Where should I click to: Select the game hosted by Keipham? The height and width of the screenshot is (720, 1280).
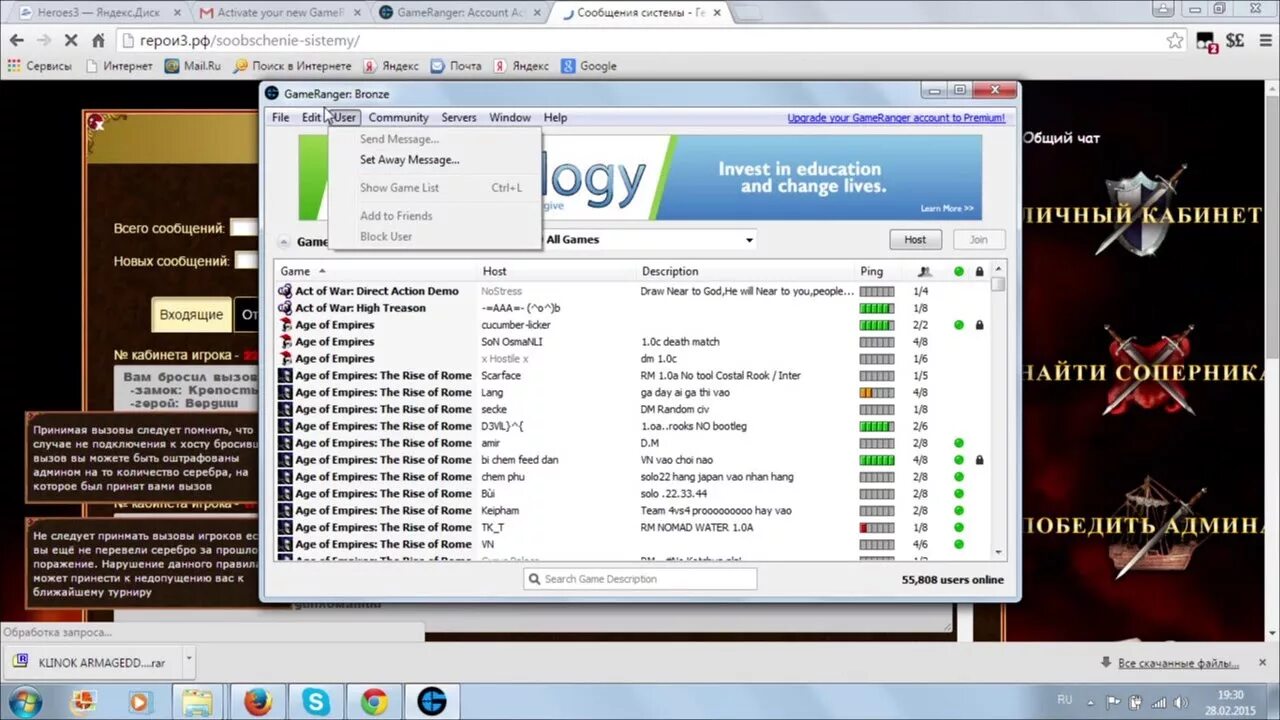tap(633, 511)
